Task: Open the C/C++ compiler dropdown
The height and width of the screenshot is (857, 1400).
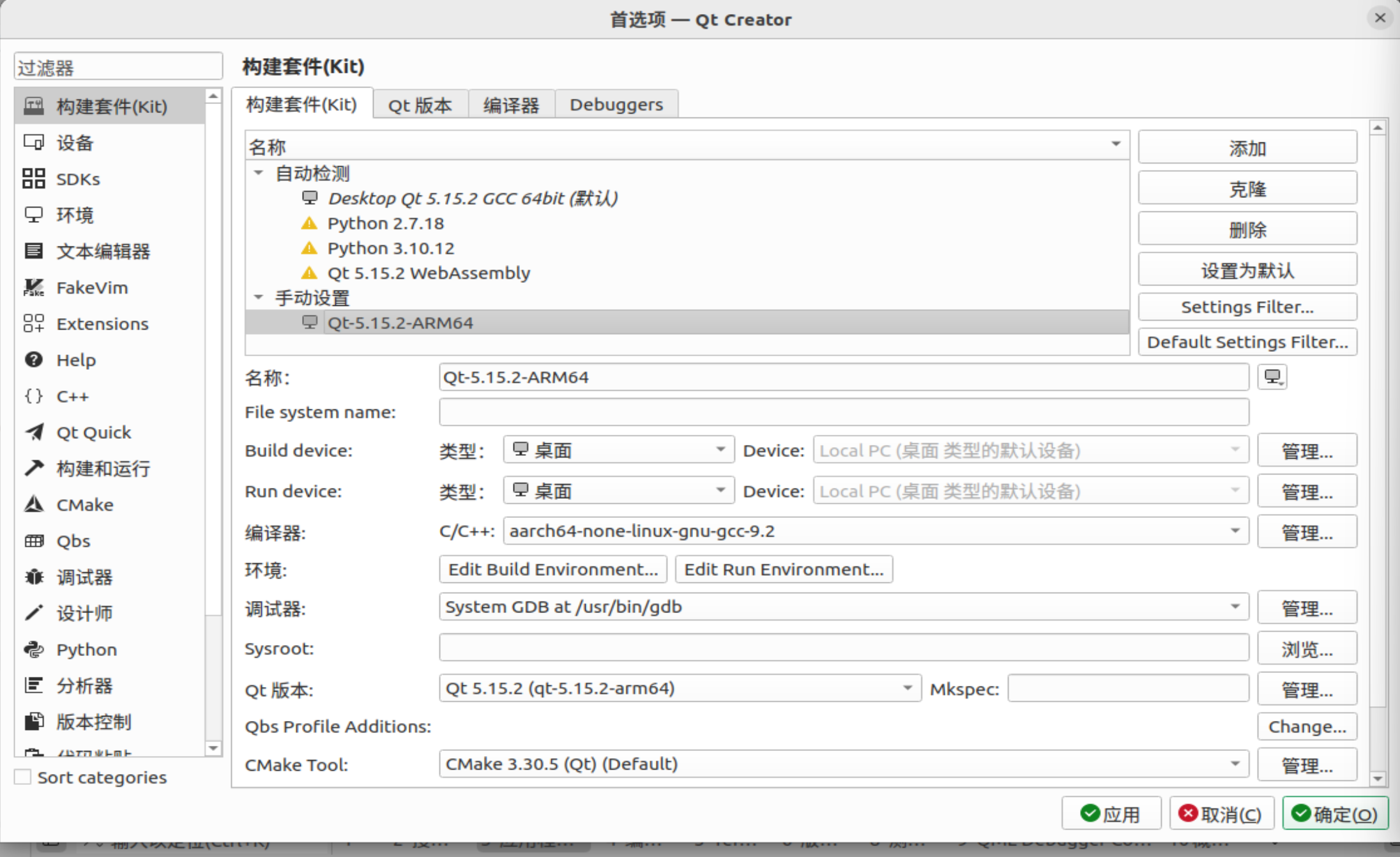Action: [x=875, y=531]
